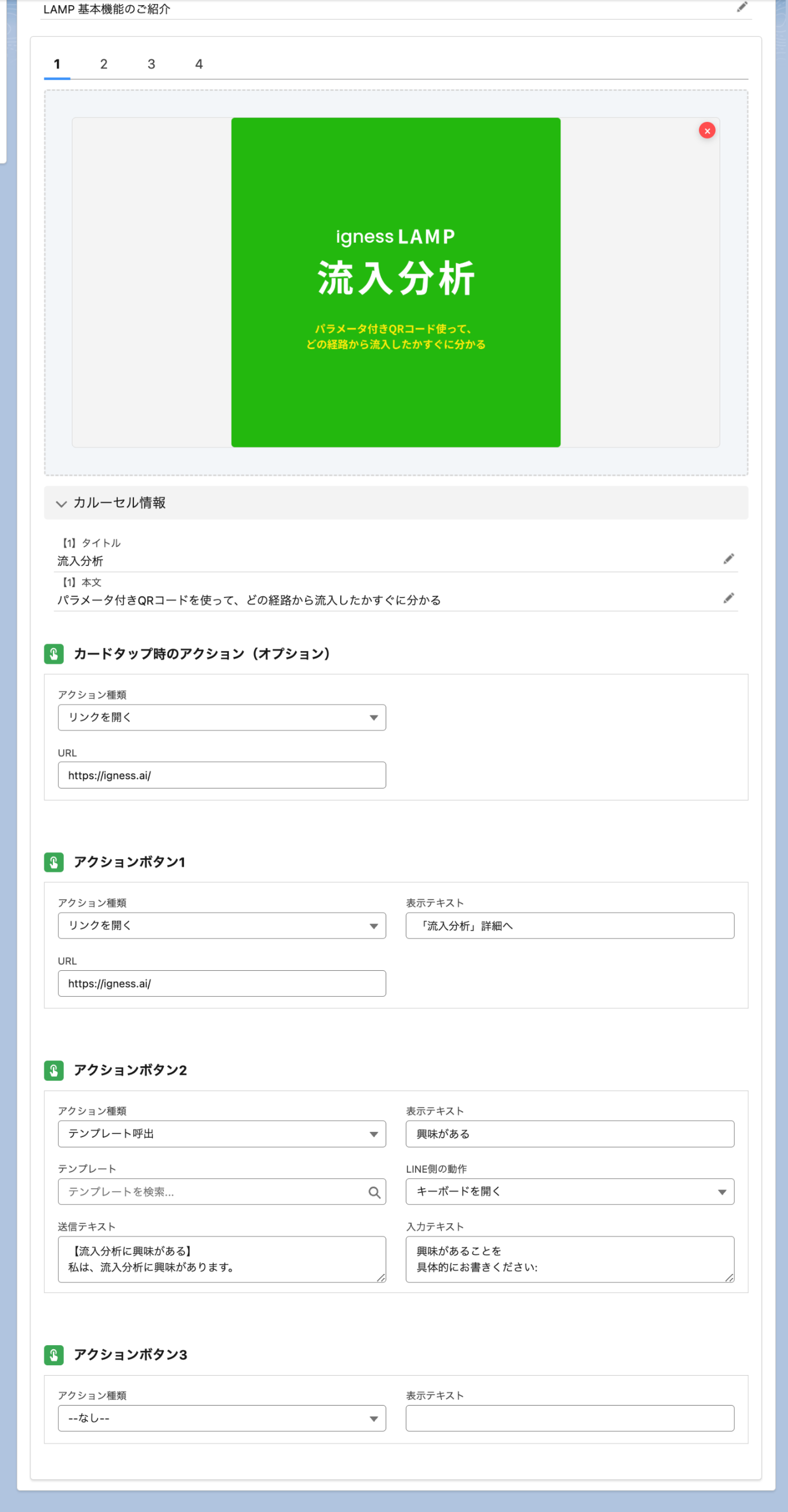Screen dimensions: 788x1512
Task: Open the LINE側の動作 キーボードを開く dropdown
Action: pos(569,1192)
